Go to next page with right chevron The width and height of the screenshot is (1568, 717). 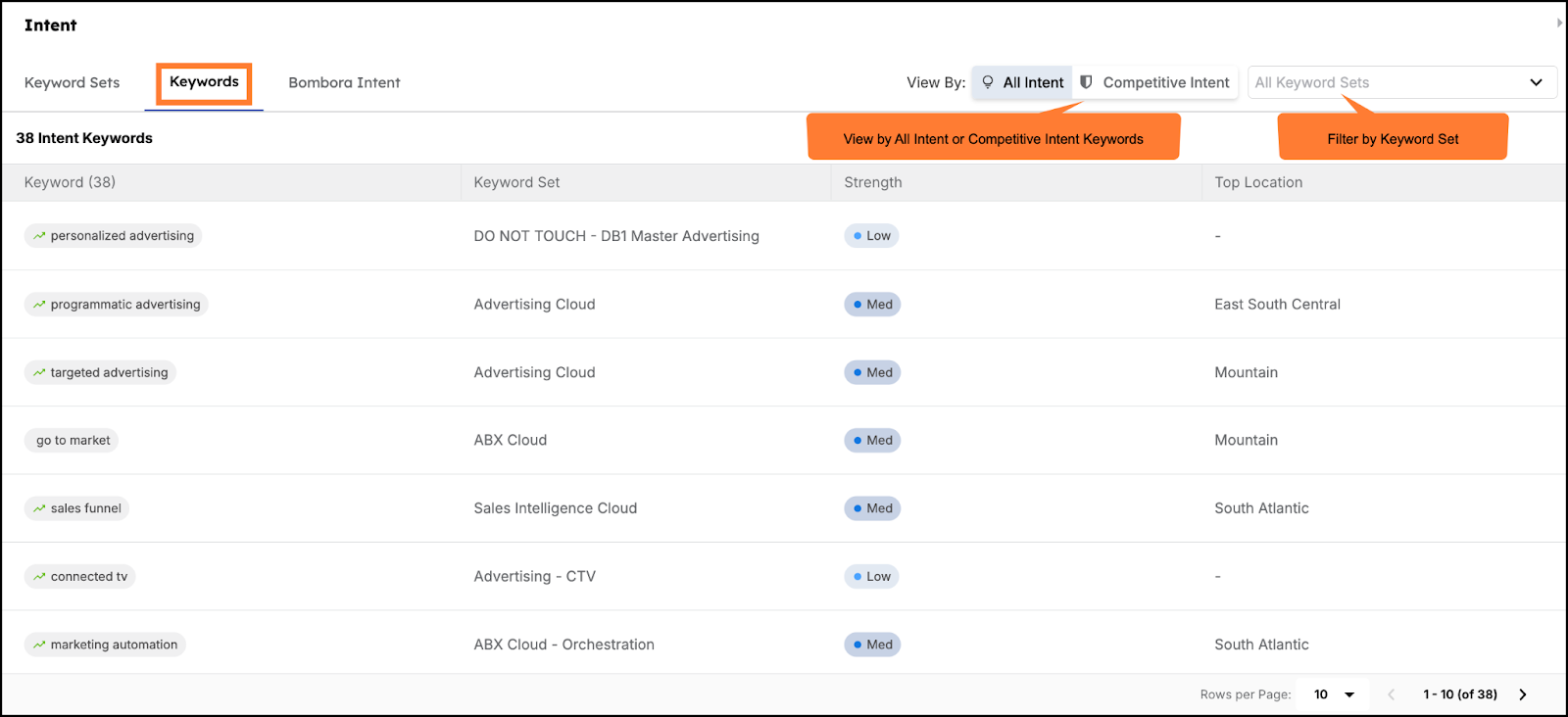[1523, 694]
